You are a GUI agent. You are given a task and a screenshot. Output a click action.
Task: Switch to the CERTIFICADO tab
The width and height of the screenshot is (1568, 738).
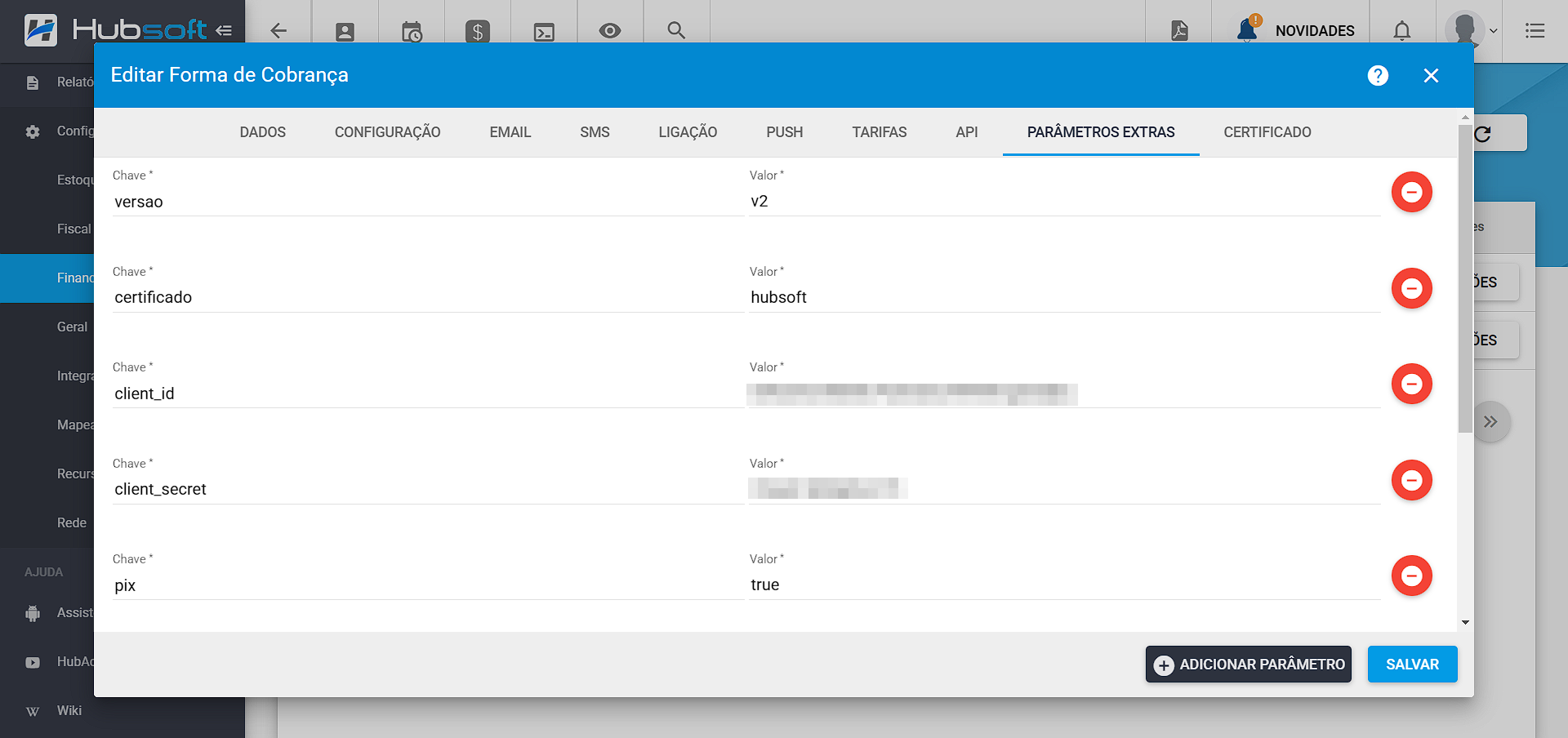point(1267,132)
